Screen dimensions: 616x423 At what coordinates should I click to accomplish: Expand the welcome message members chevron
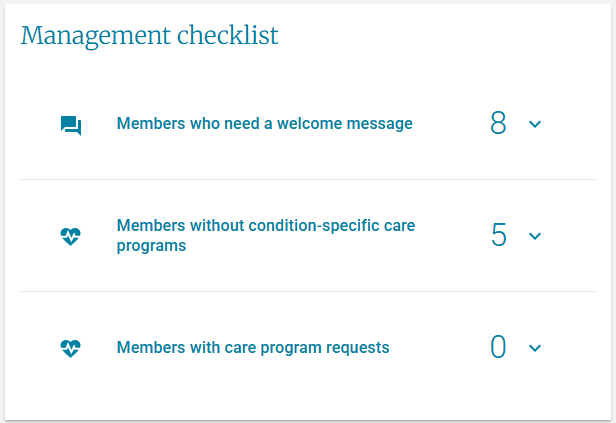(x=534, y=124)
